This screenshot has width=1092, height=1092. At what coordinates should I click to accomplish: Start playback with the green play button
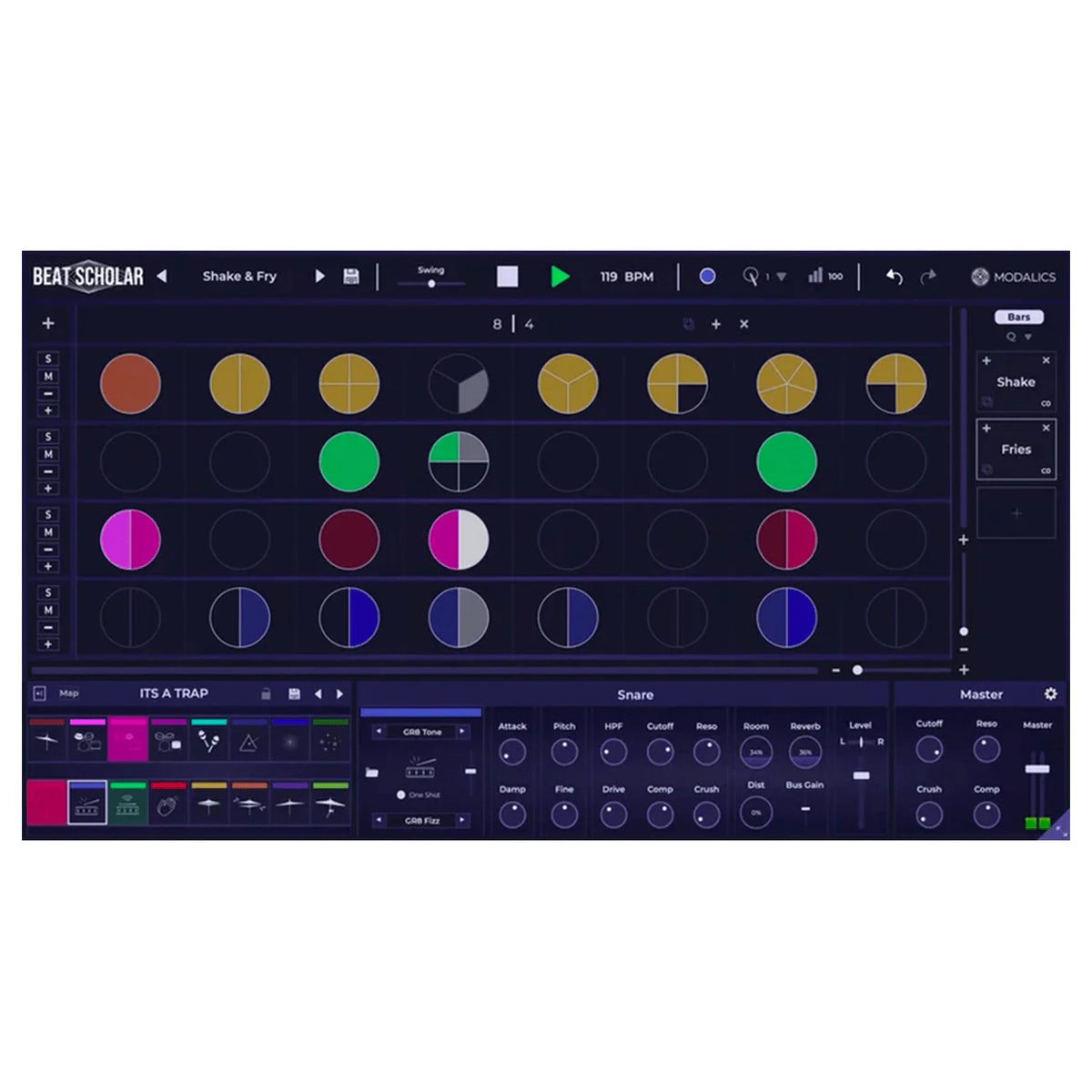click(x=560, y=277)
